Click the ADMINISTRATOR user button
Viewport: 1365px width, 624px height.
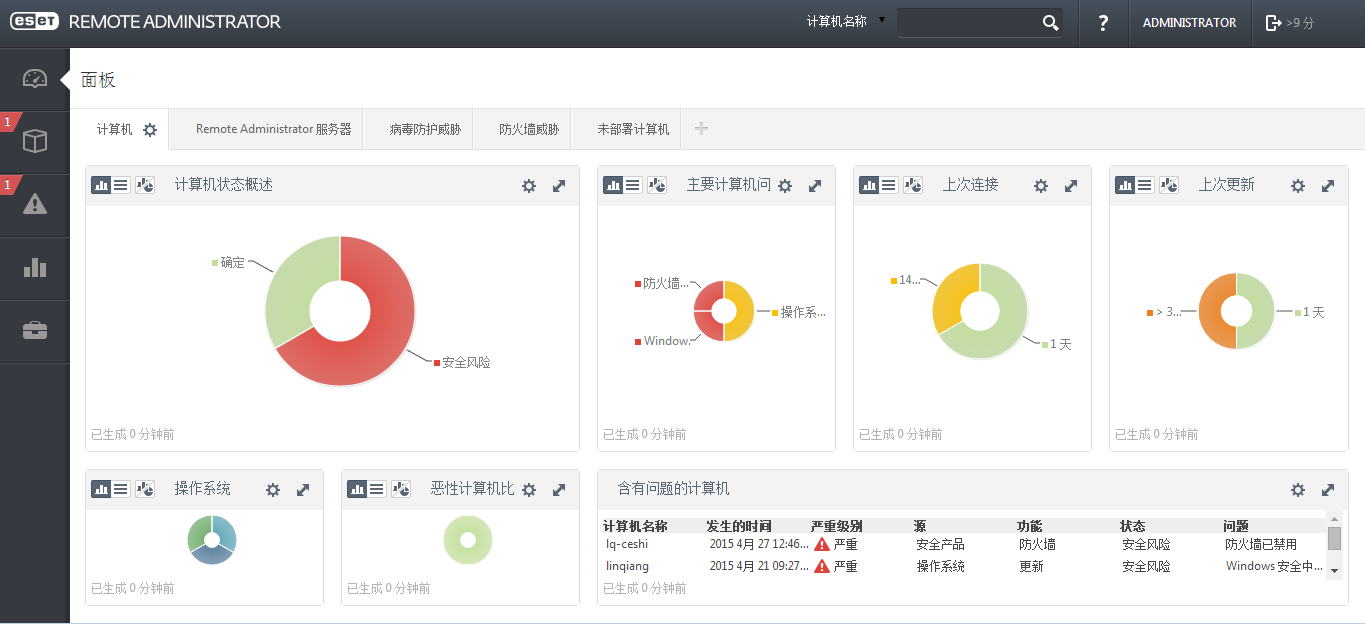(x=1189, y=23)
